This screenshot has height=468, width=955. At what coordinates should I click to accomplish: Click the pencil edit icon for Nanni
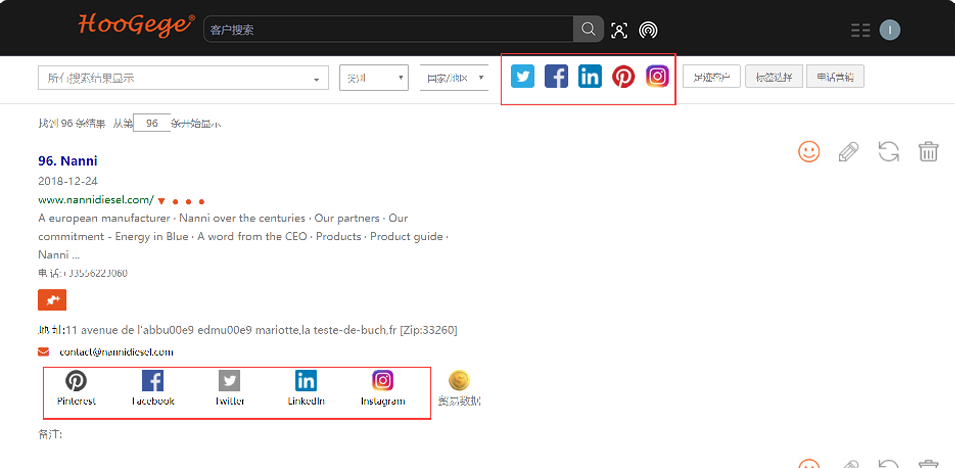[848, 151]
